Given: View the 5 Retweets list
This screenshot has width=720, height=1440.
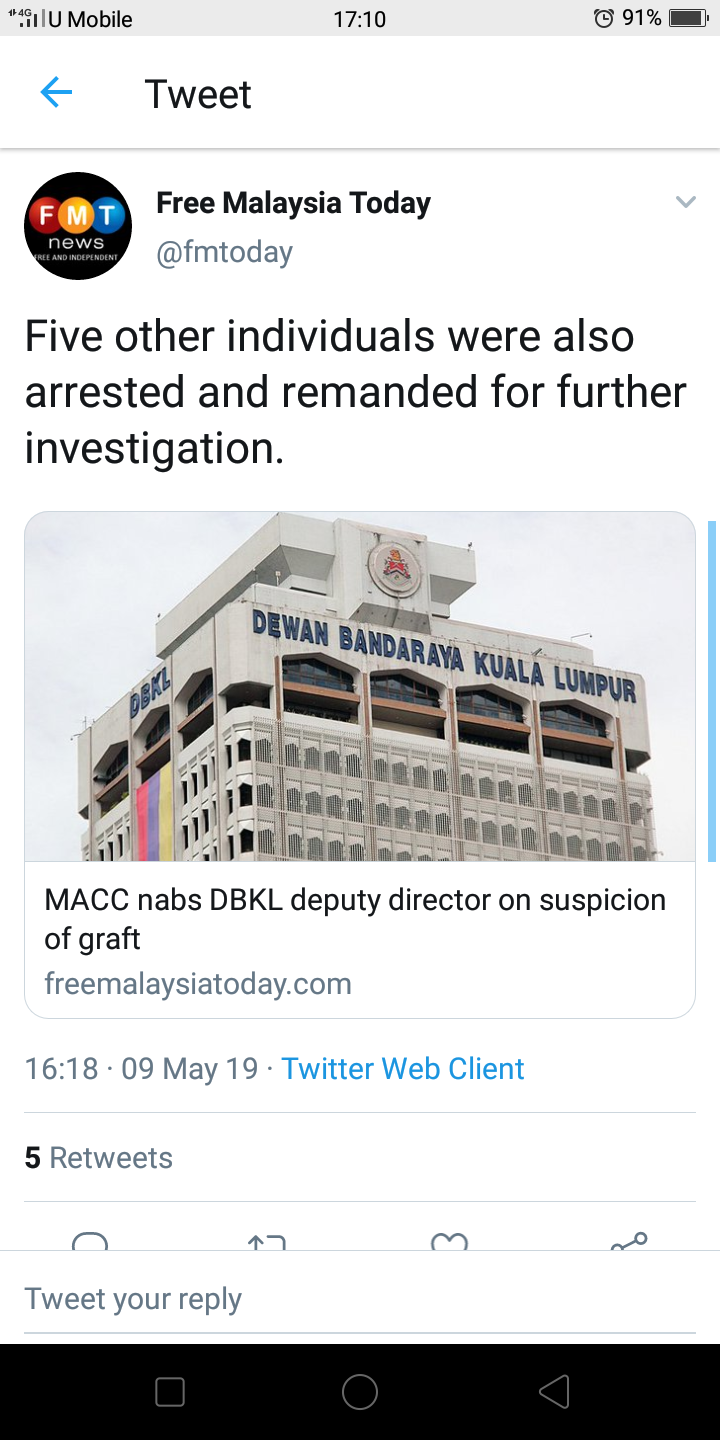Looking at the screenshot, I should pos(99,1158).
